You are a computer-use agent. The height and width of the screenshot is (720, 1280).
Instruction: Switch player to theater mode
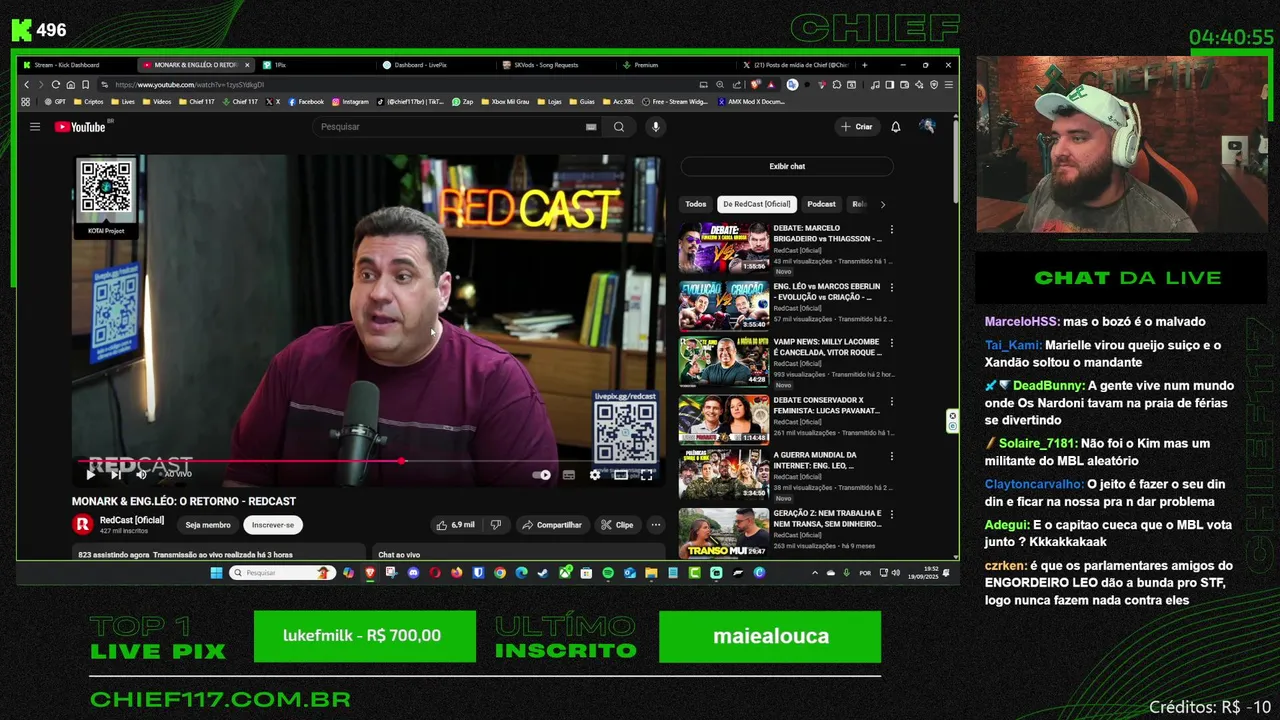(x=621, y=475)
